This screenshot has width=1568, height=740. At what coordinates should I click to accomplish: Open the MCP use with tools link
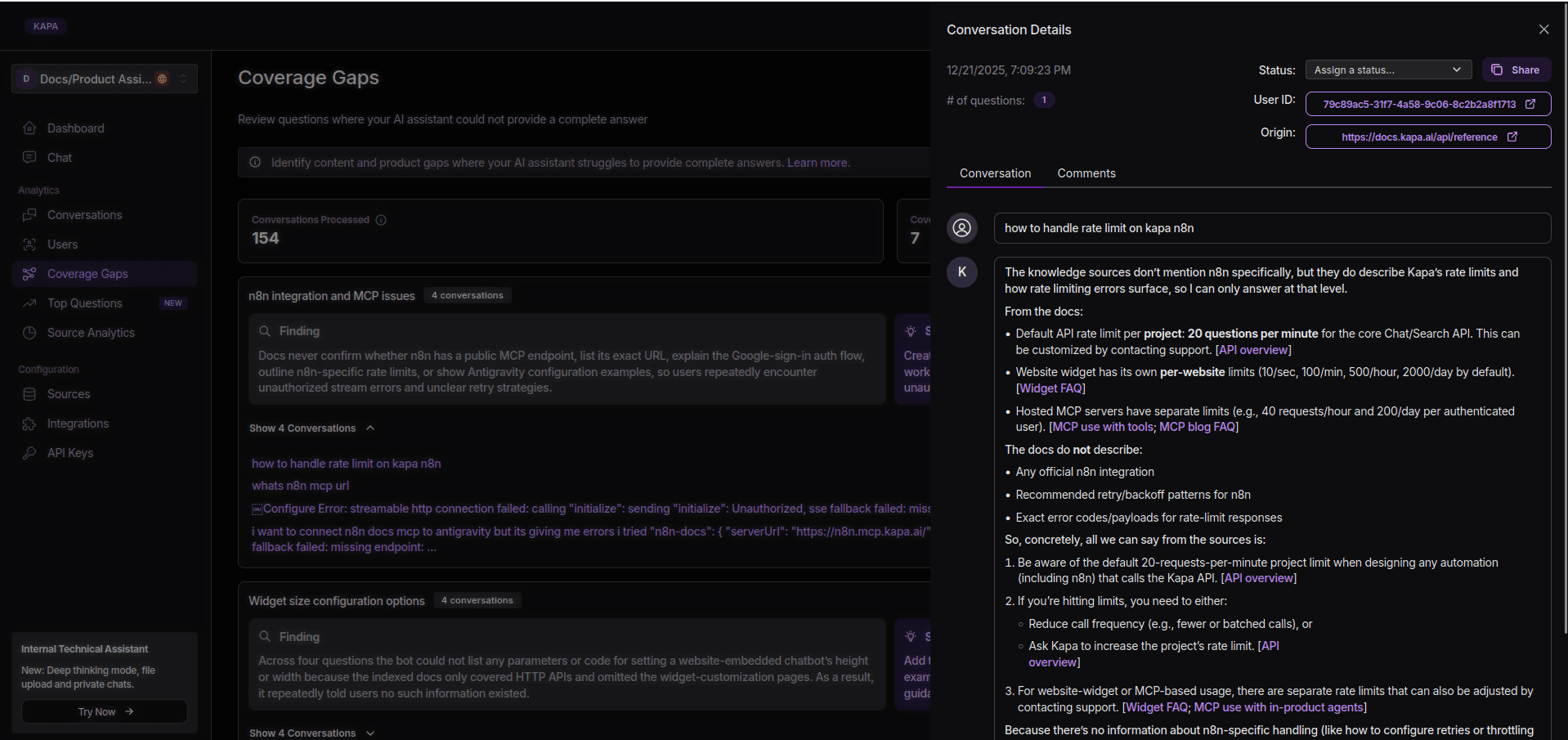1102,427
